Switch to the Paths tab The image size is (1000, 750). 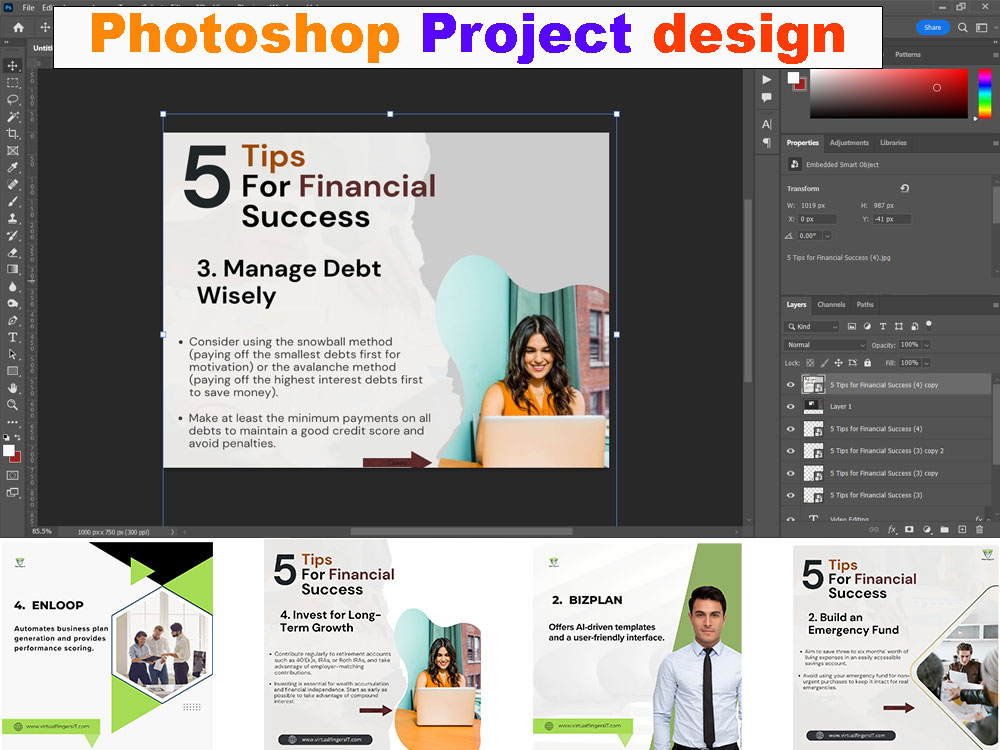pos(865,305)
